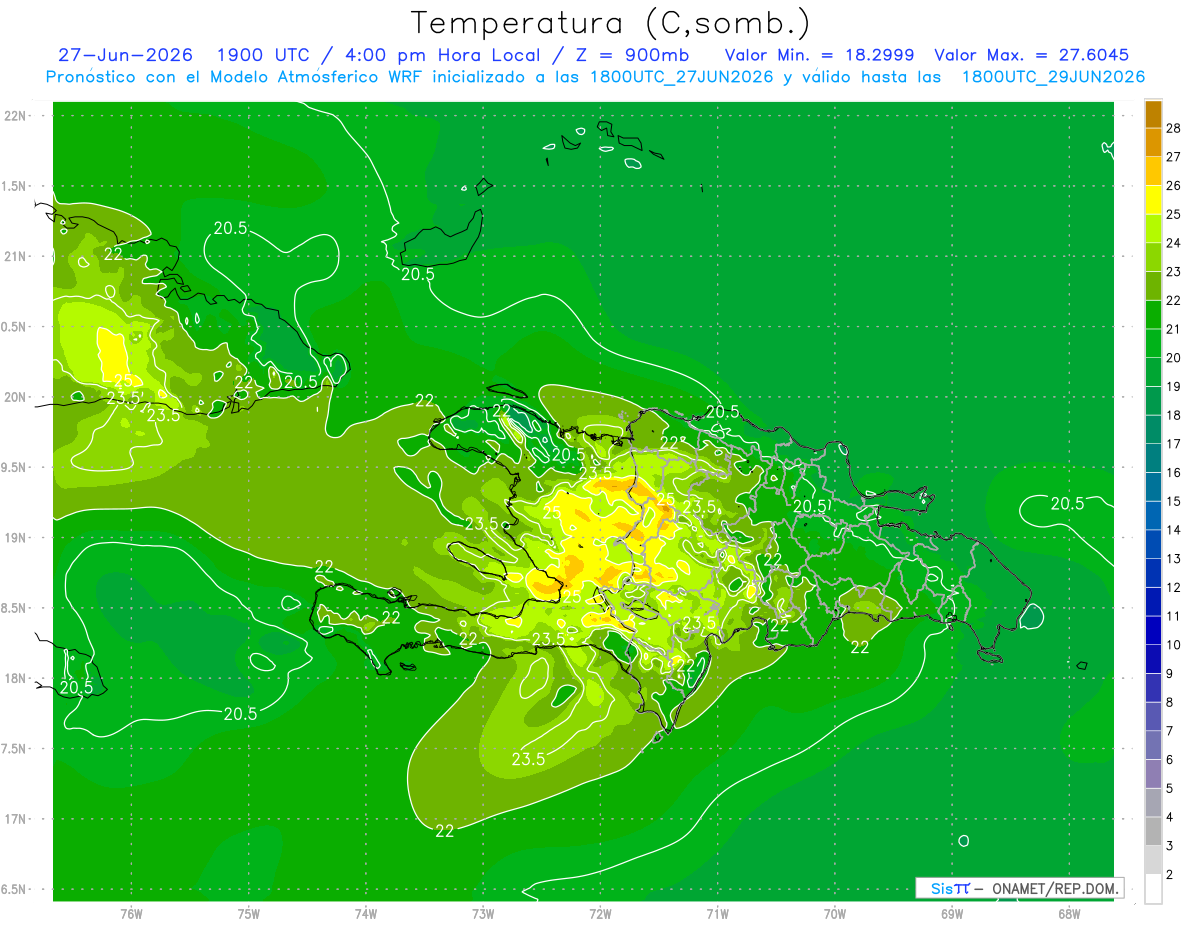The height and width of the screenshot is (927, 1200).
Task: Click the 68W longitude axis label
Action: [x=1069, y=914]
